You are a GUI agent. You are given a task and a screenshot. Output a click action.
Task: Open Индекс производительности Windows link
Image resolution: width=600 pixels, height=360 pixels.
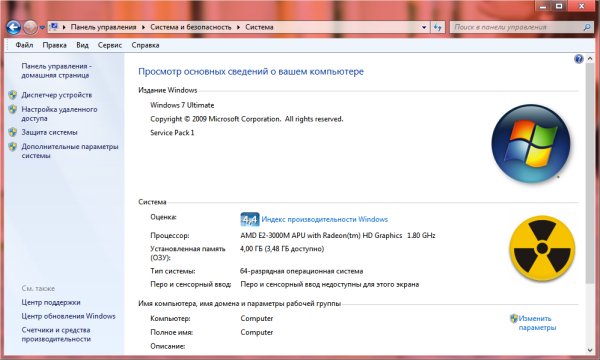click(x=324, y=220)
